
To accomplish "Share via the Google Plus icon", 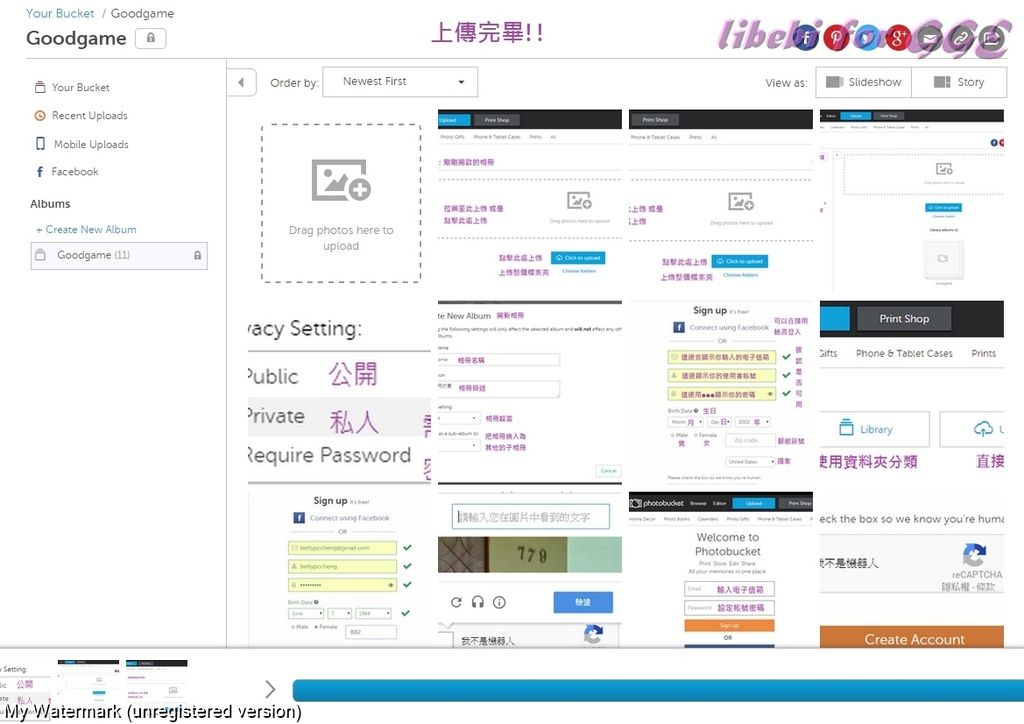I will (898, 38).
